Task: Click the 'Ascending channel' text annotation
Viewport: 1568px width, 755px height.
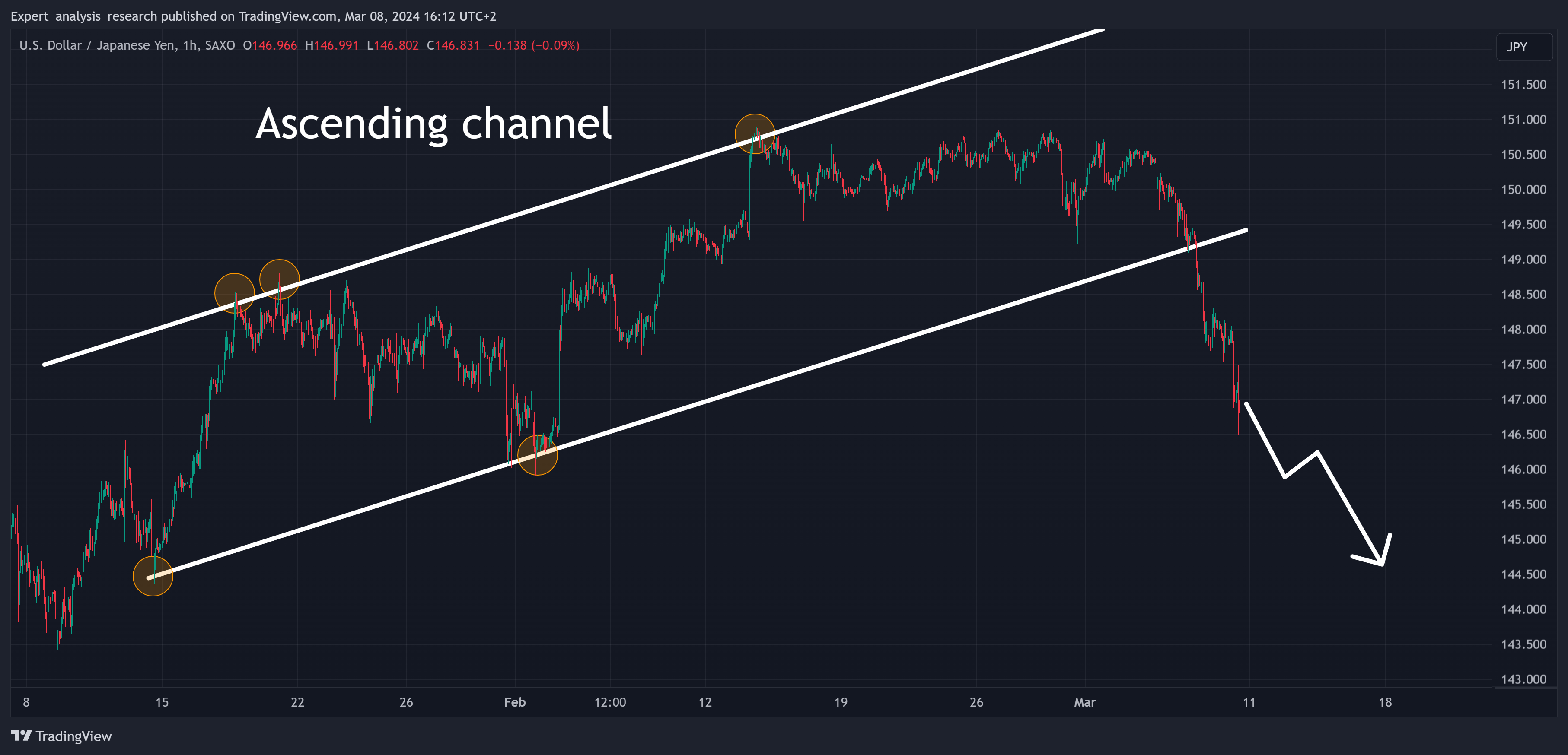Action: pyautogui.click(x=433, y=124)
